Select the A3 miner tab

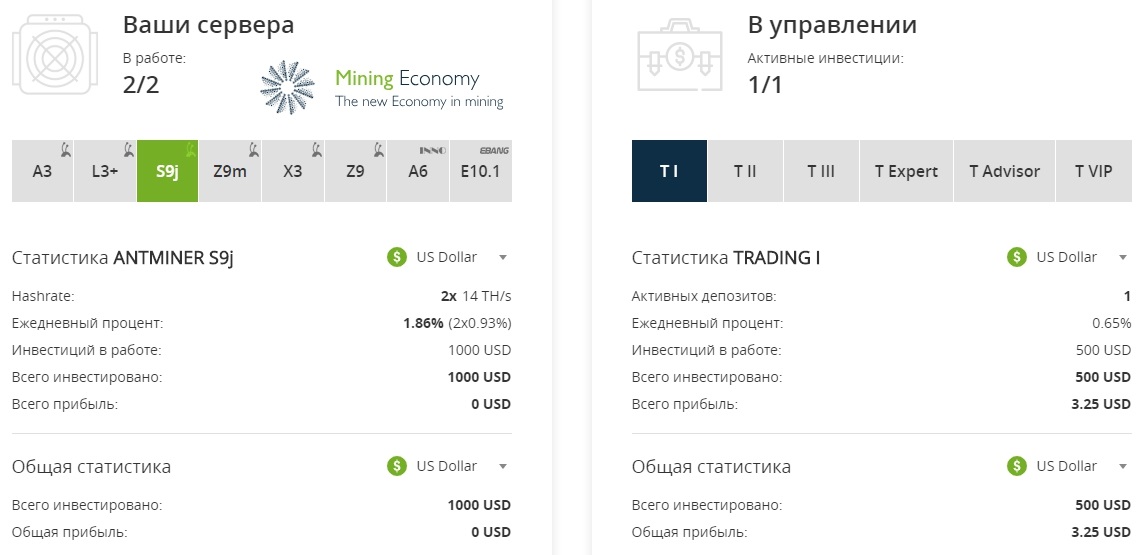(42, 171)
